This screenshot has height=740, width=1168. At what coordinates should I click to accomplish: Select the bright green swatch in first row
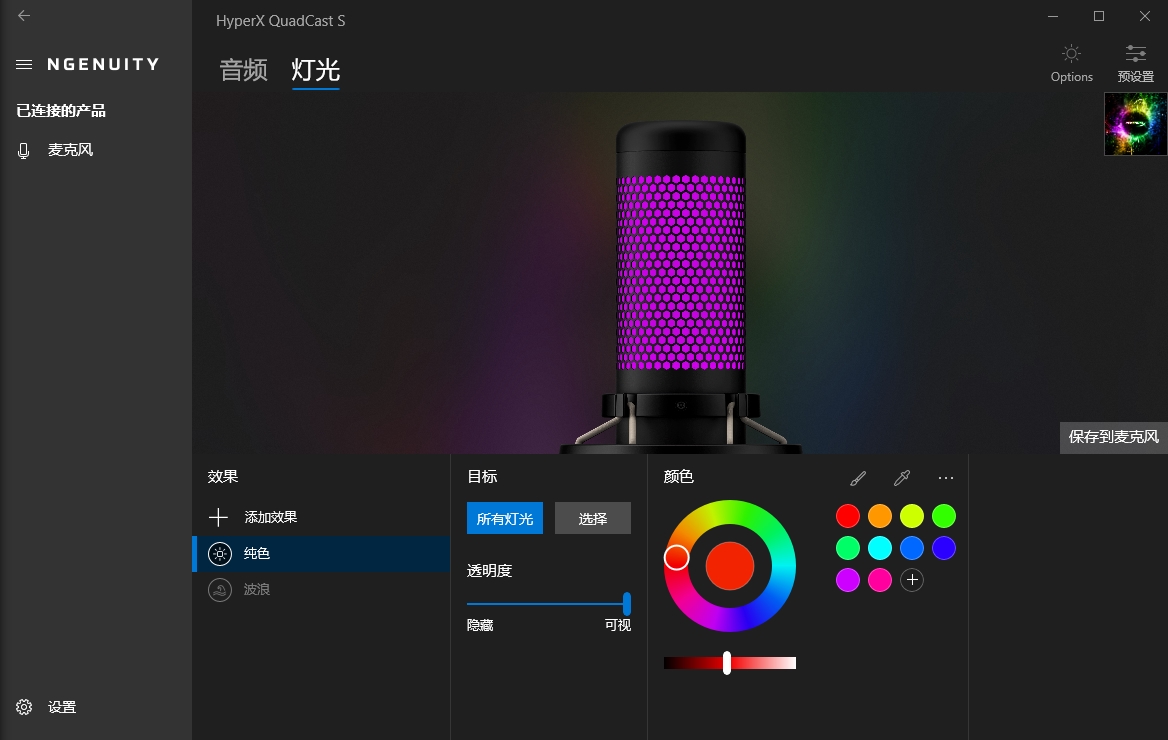tap(944, 516)
